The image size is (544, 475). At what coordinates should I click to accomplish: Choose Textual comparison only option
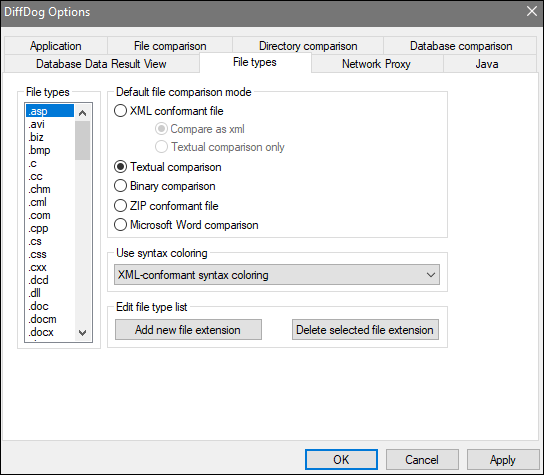220,147
